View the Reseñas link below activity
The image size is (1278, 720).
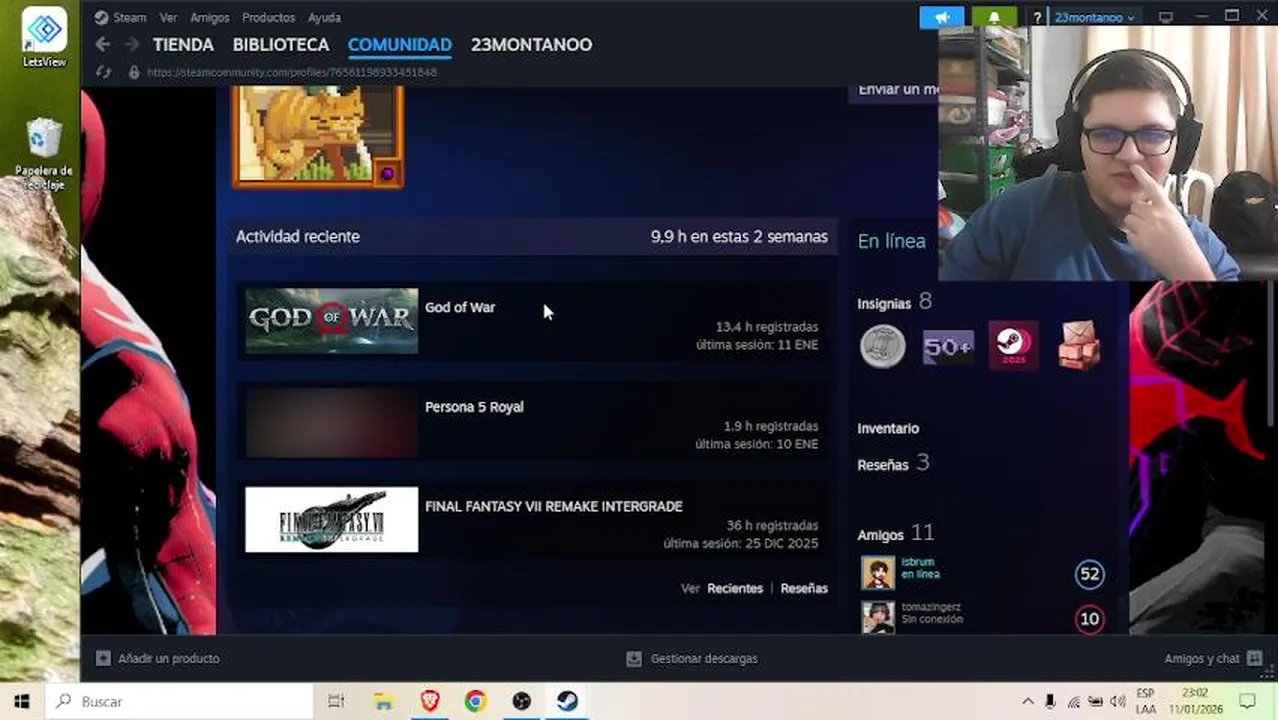tap(804, 588)
